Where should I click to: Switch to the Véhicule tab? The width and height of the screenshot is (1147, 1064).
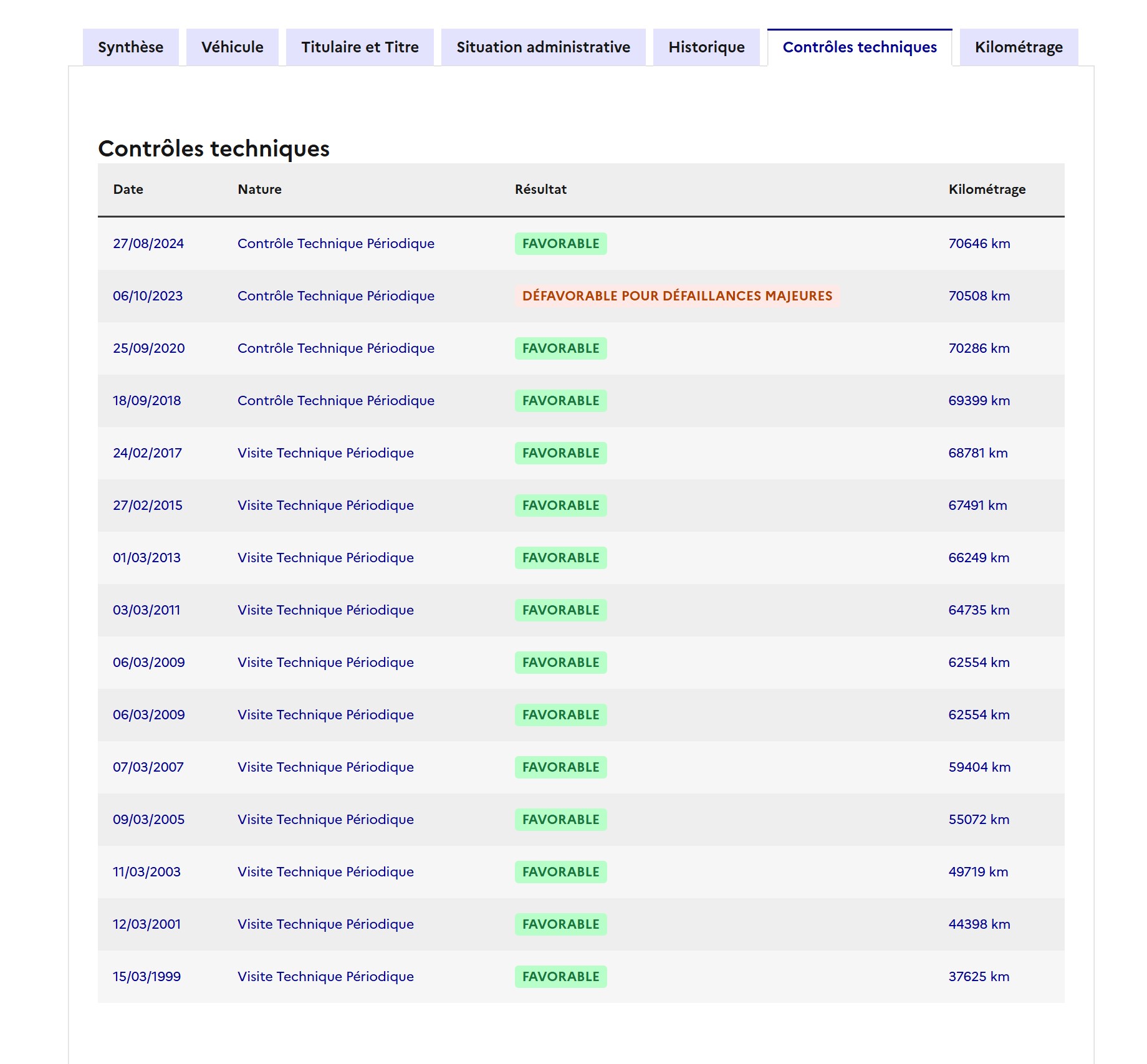232,47
